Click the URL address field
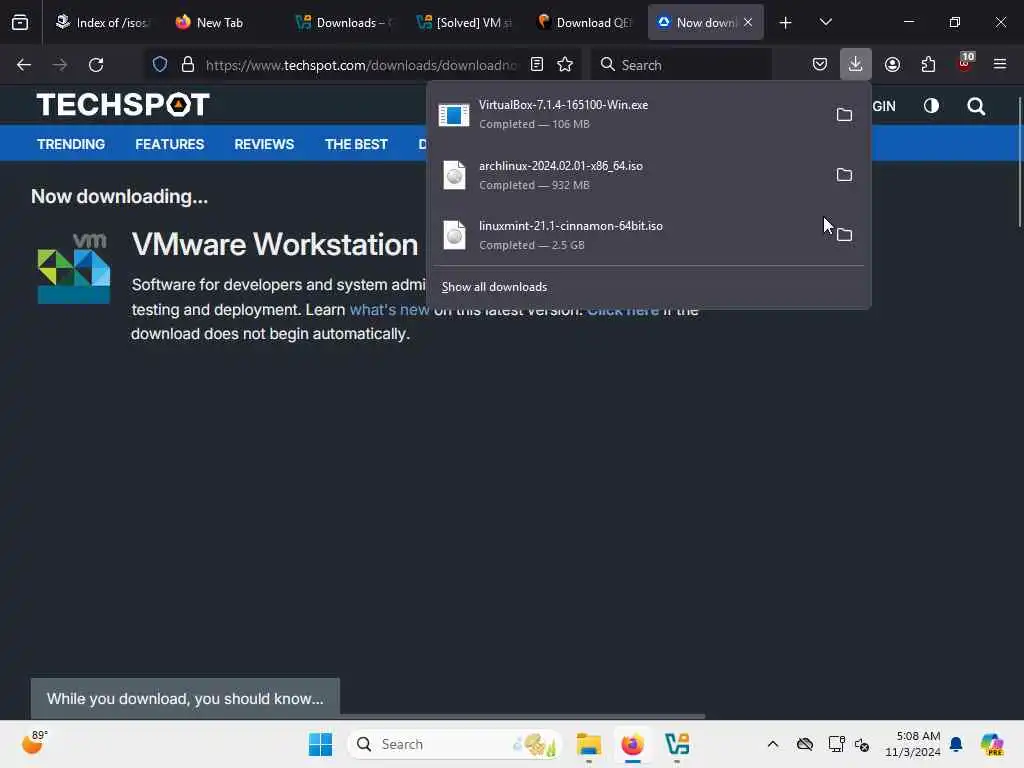 (360, 65)
